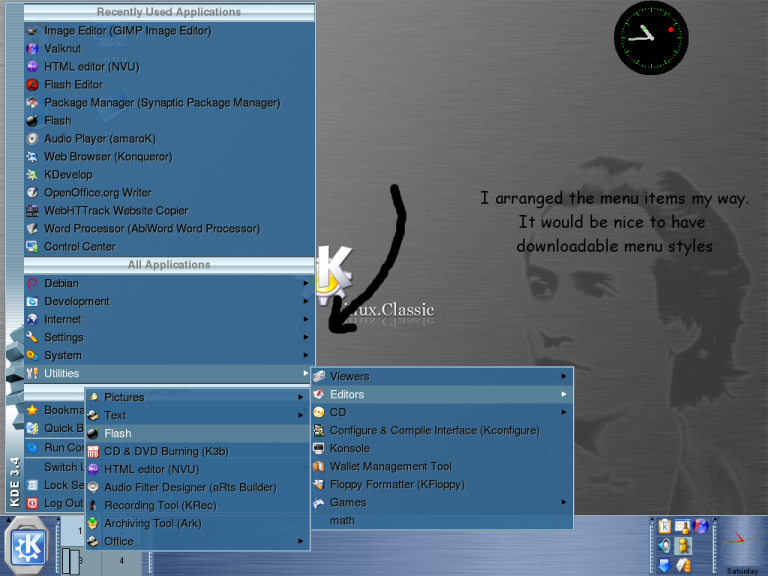Expand the CD submenu arrow
Viewport: 768px width, 576px height.
point(564,412)
